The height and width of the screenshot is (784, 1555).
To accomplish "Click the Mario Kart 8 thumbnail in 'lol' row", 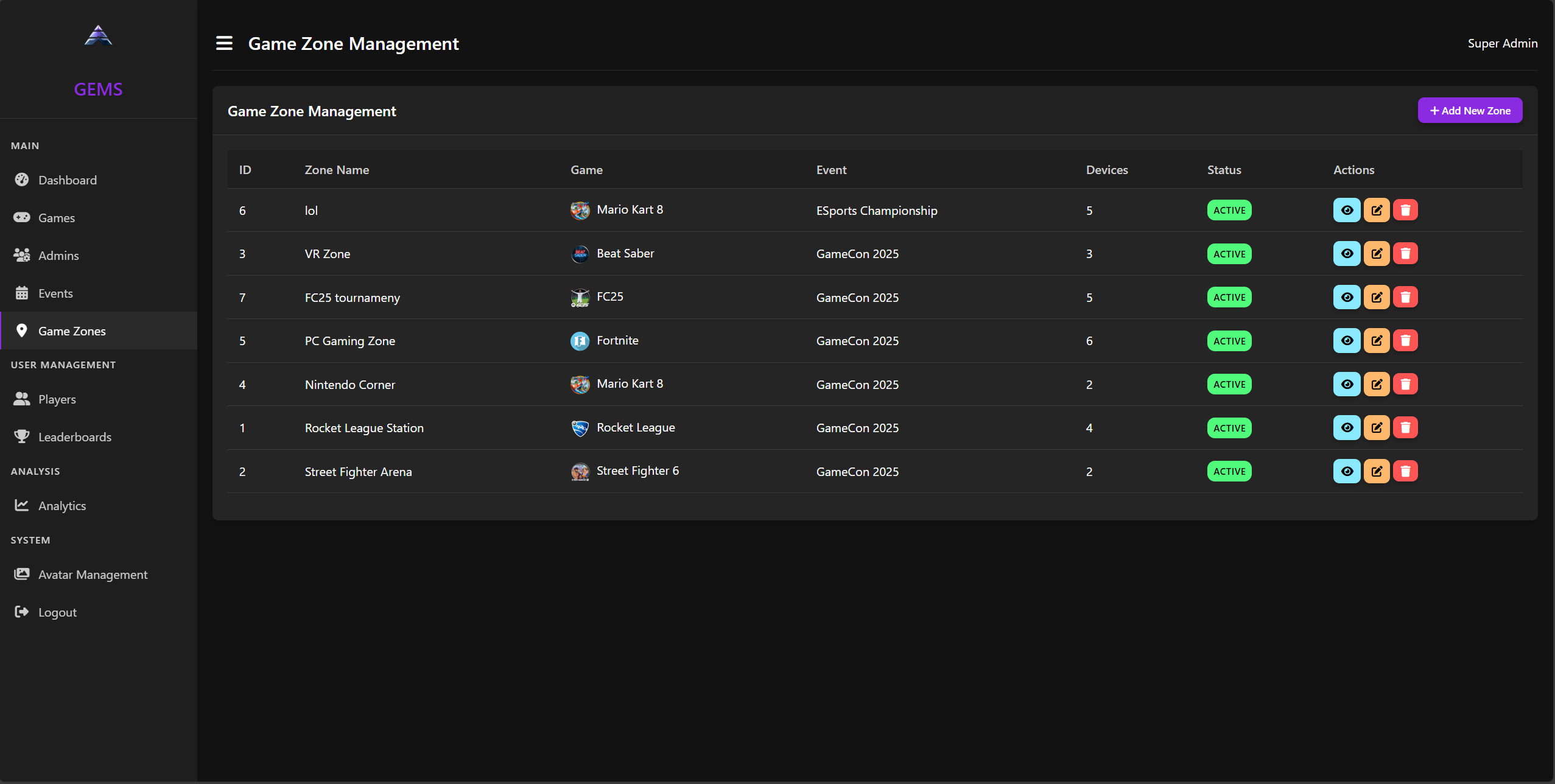I will click(x=580, y=211).
